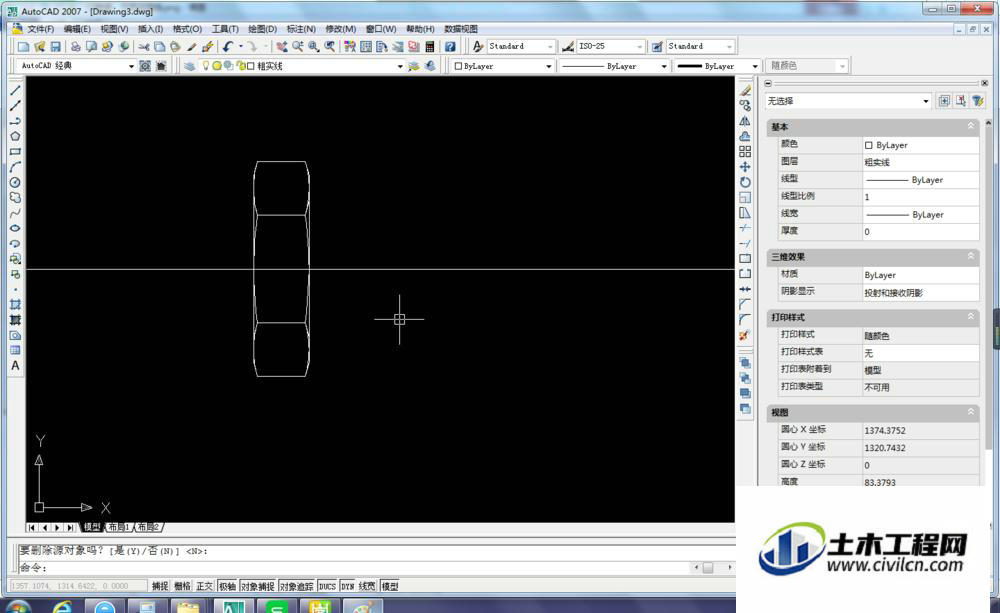The width and height of the screenshot is (1000, 613).
Task: Collapse the 打印样式 properties section
Action: (971, 316)
